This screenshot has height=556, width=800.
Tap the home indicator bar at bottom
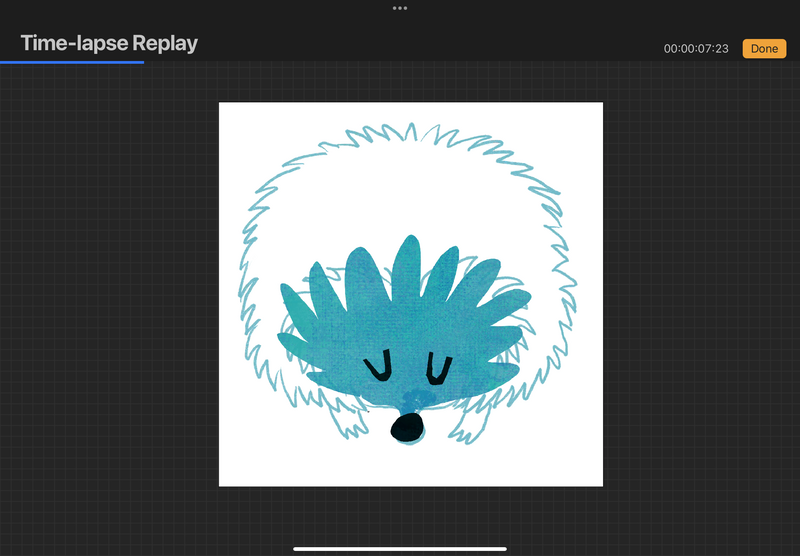400,548
